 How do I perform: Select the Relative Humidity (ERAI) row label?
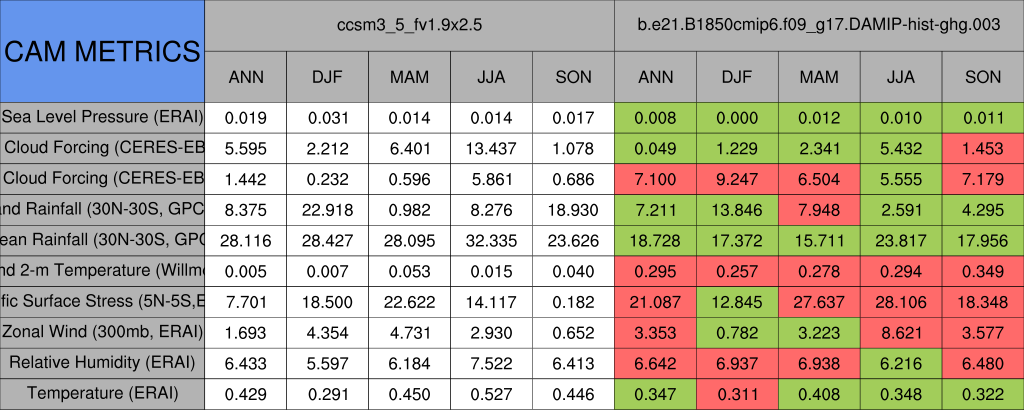[102, 363]
